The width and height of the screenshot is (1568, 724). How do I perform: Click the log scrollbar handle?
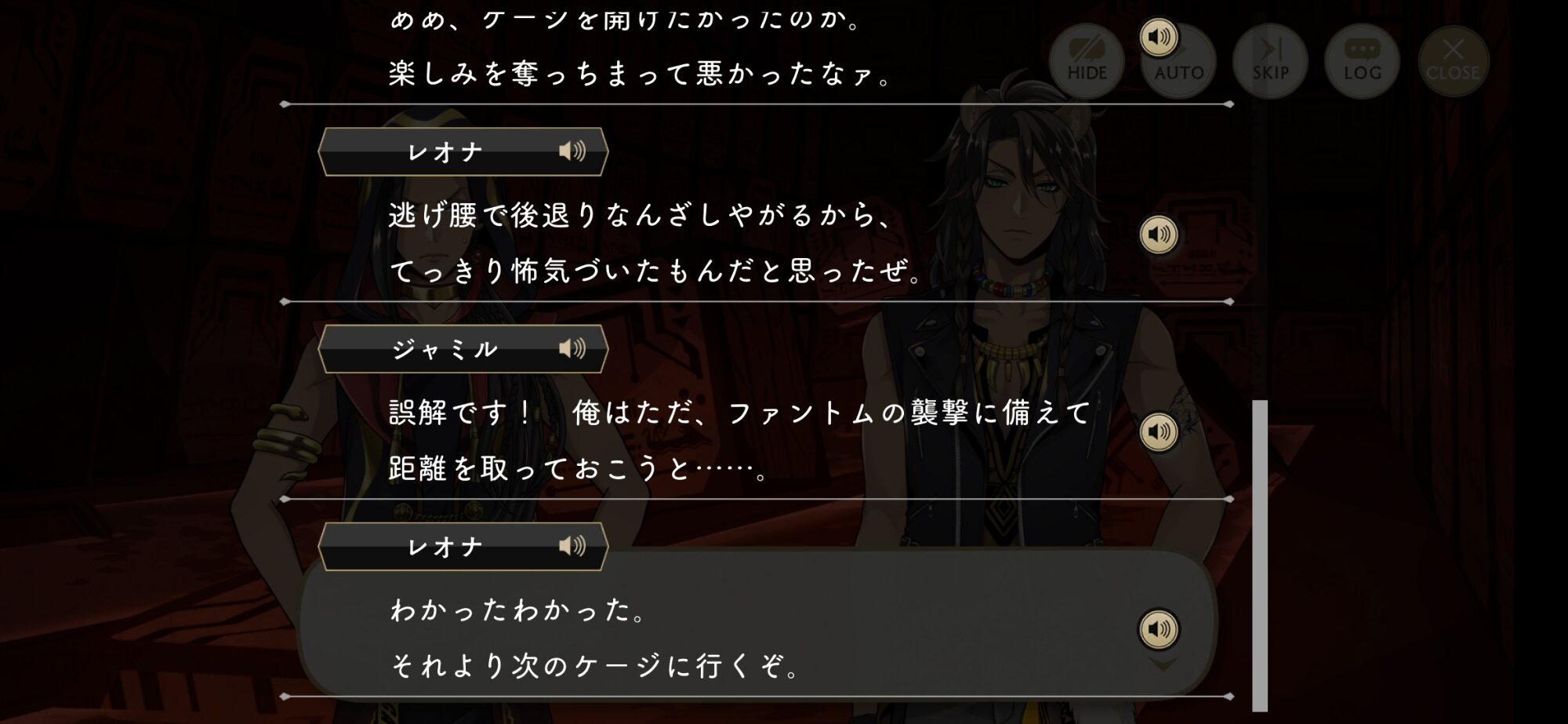point(1260,555)
